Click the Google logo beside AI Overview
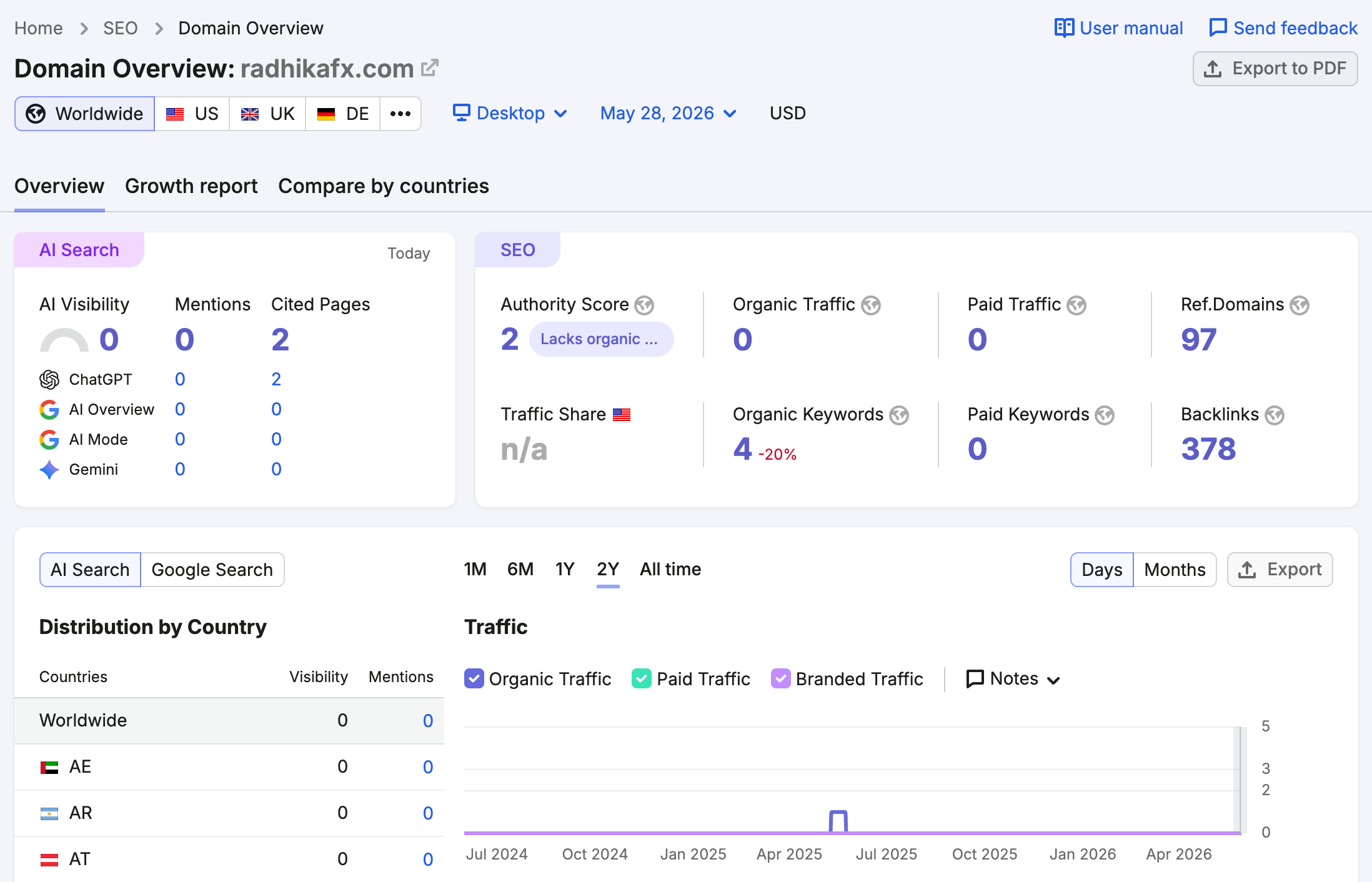The image size is (1372, 882). (49, 410)
